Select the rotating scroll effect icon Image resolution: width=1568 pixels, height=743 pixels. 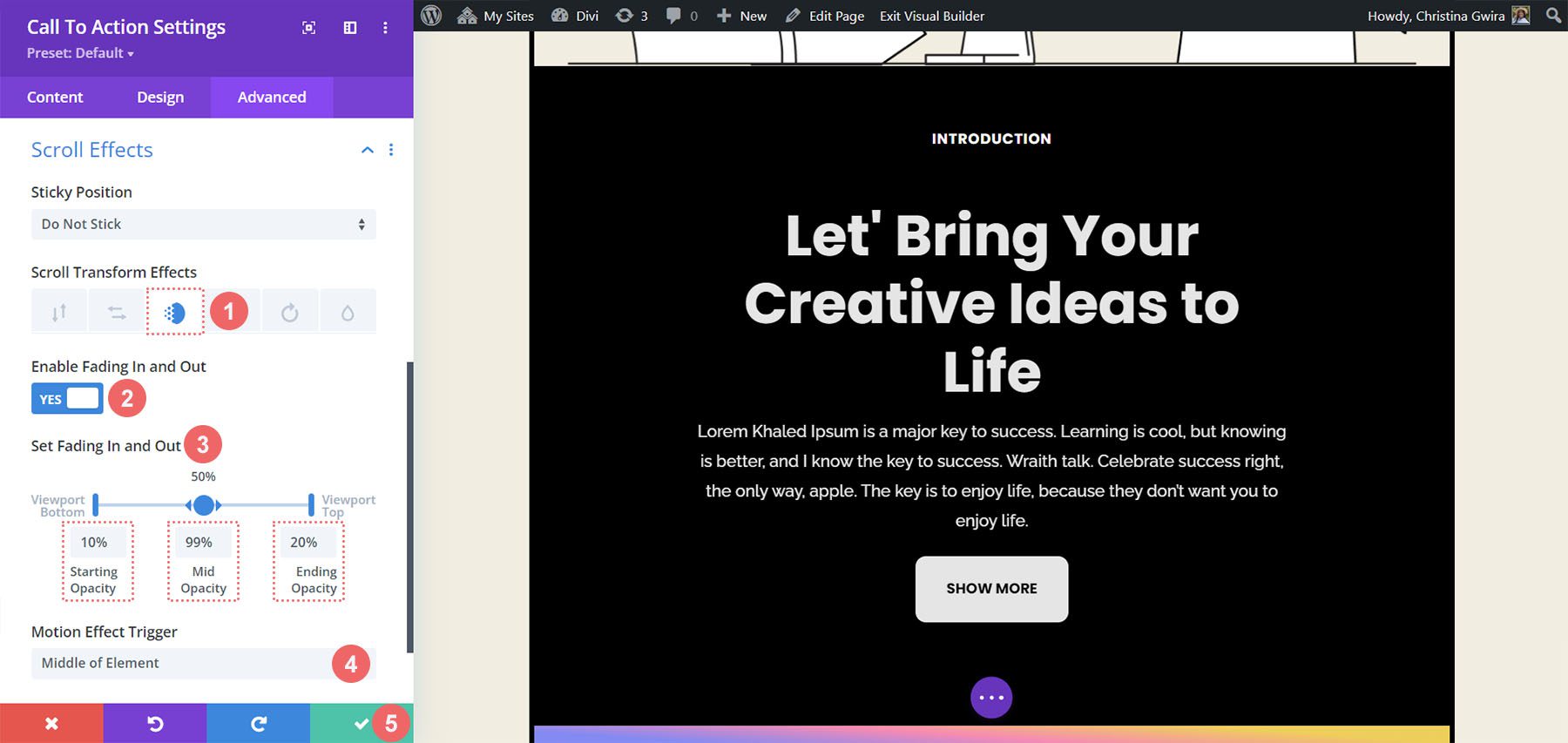click(x=290, y=312)
